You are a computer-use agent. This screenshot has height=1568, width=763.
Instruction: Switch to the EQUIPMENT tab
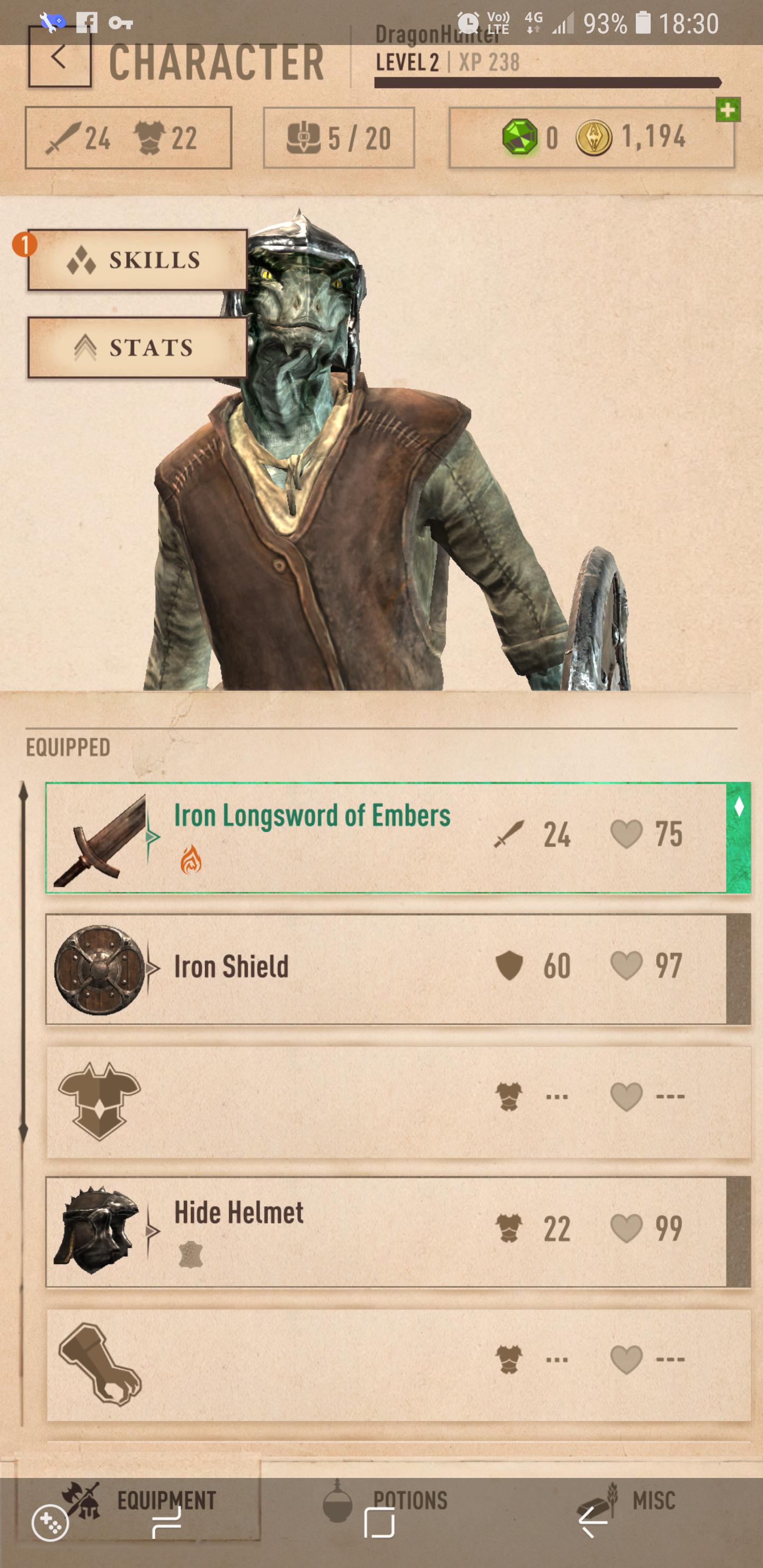tap(138, 1500)
